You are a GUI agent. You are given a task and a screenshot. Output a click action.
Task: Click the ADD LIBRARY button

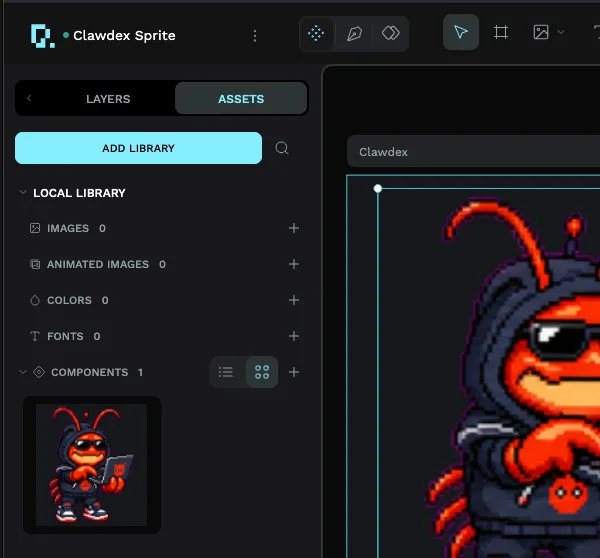(139, 148)
